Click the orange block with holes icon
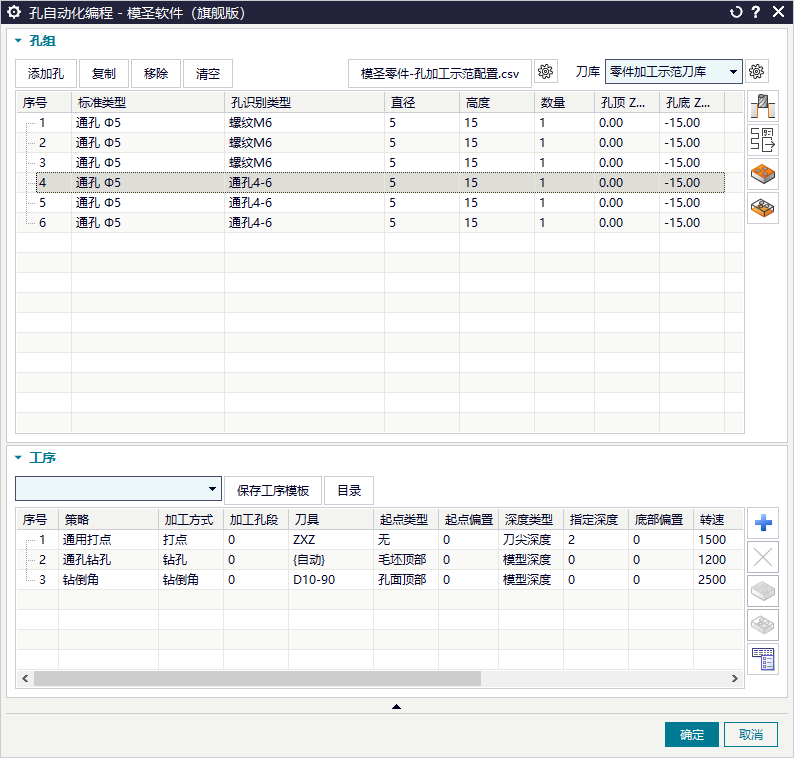Image resolution: width=794 pixels, height=758 pixels. coord(763,174)
